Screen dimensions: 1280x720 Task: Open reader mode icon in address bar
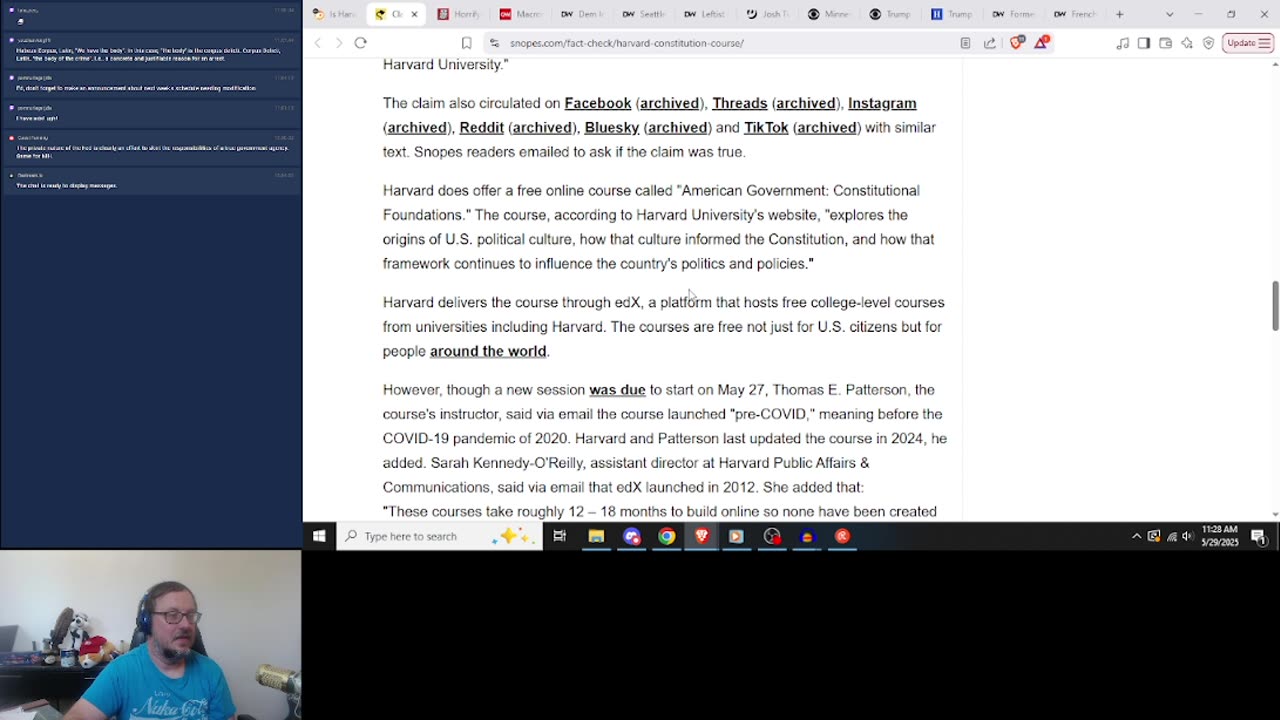tap(965, 43)
